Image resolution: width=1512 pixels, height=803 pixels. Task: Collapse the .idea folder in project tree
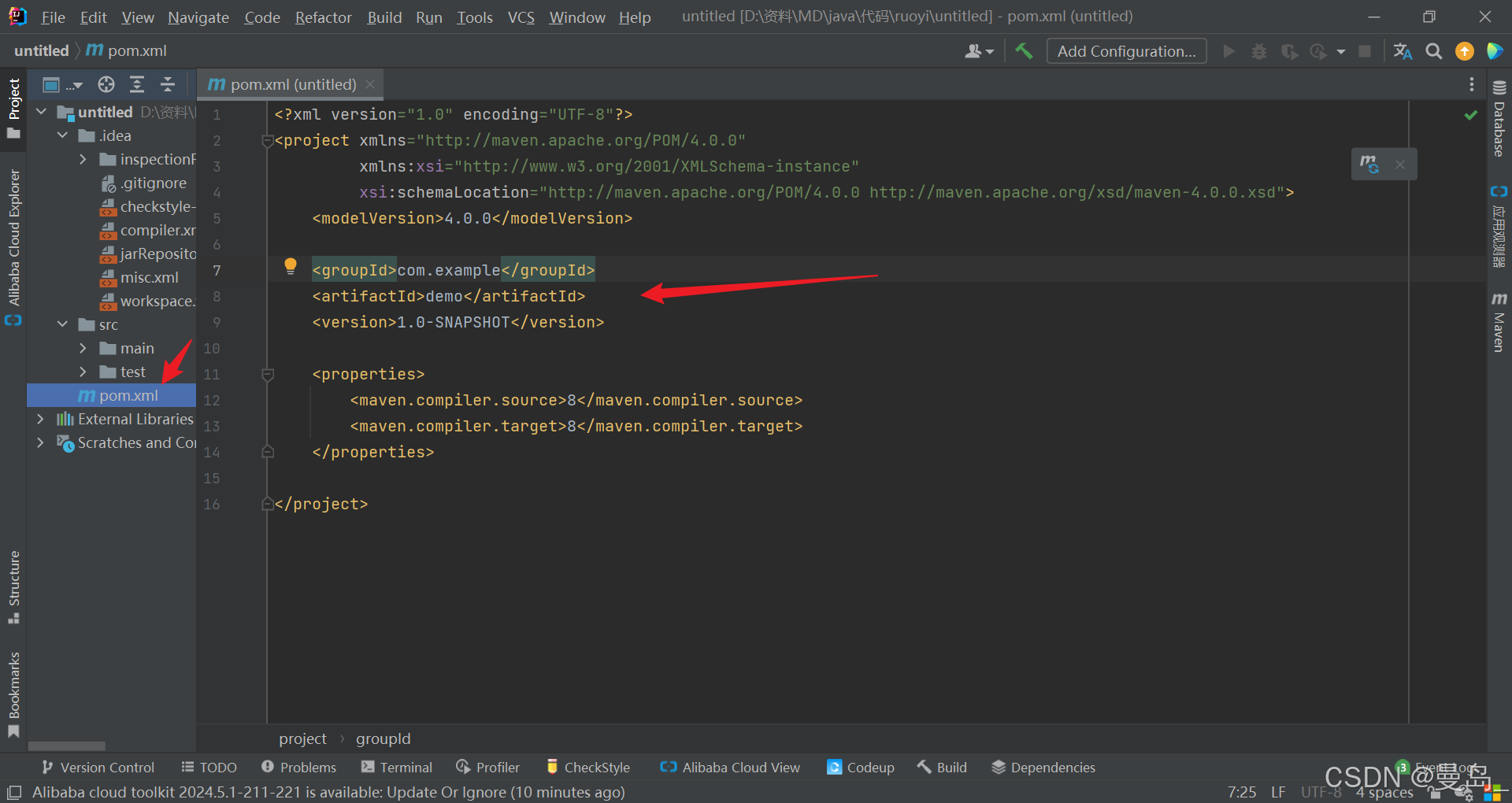[x=62, y=135]
